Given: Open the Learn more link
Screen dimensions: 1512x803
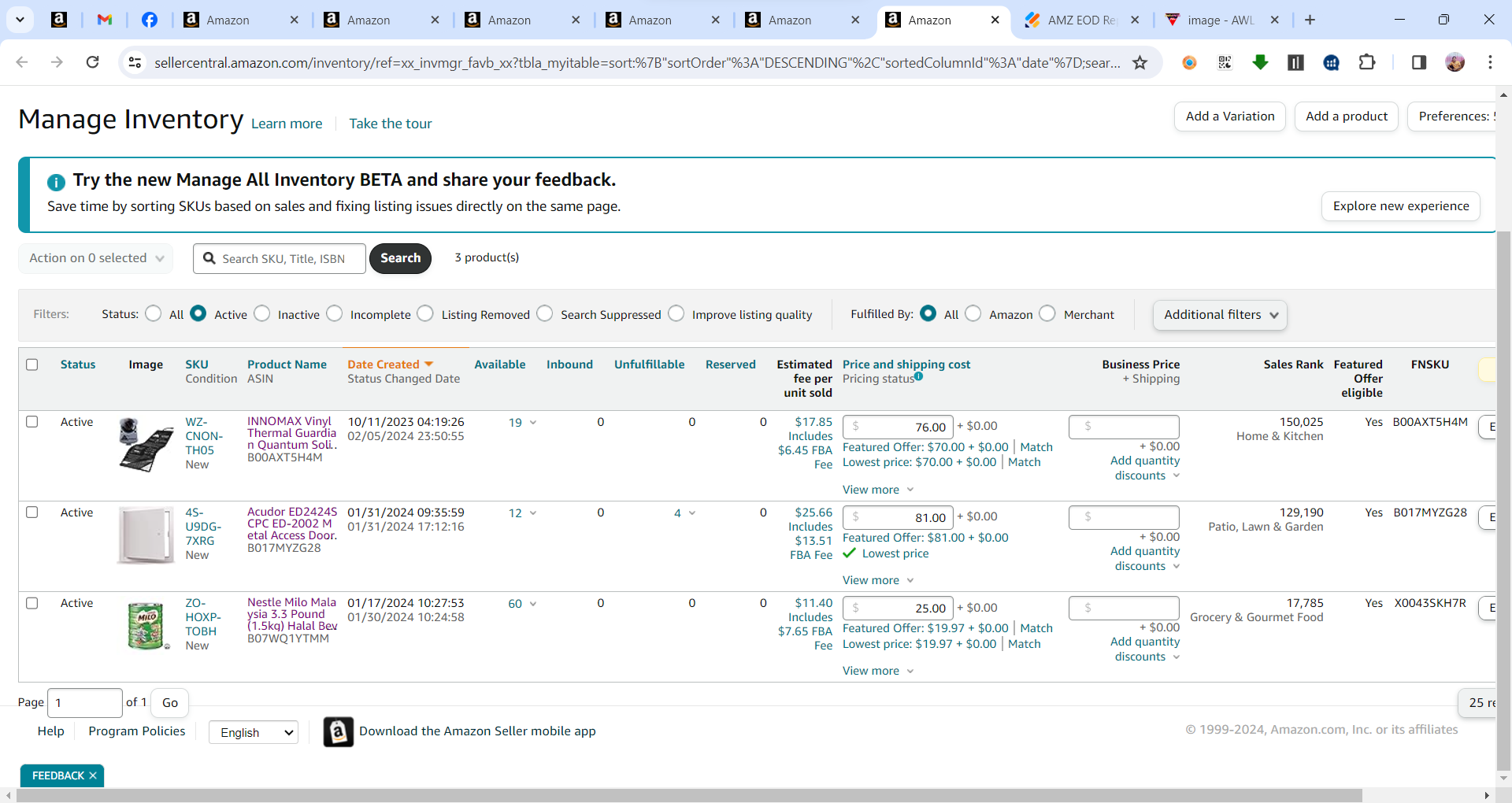Looking at the screenshot, I should click(x=287, y=124).
